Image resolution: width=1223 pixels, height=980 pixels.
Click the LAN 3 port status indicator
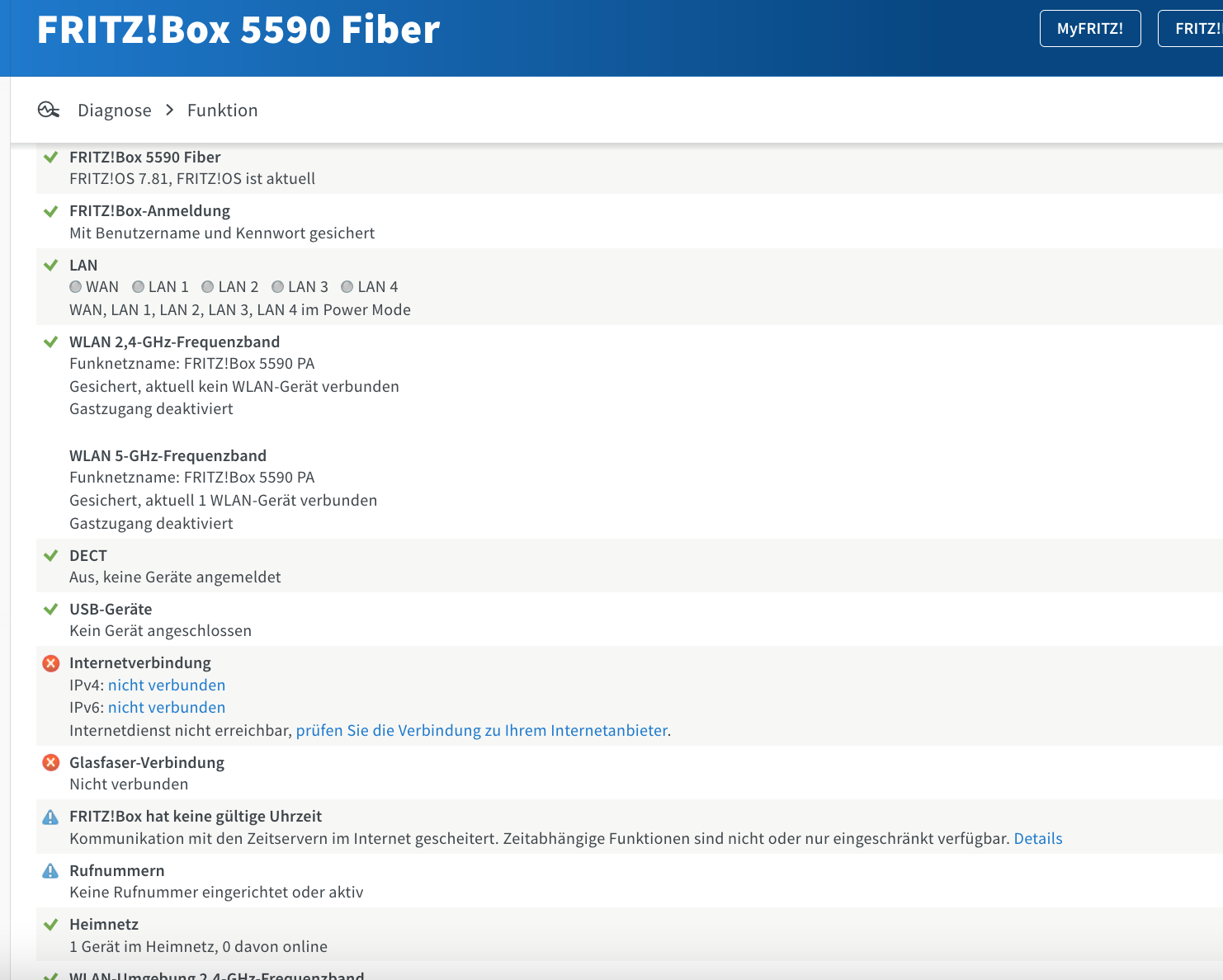[278, 287]
